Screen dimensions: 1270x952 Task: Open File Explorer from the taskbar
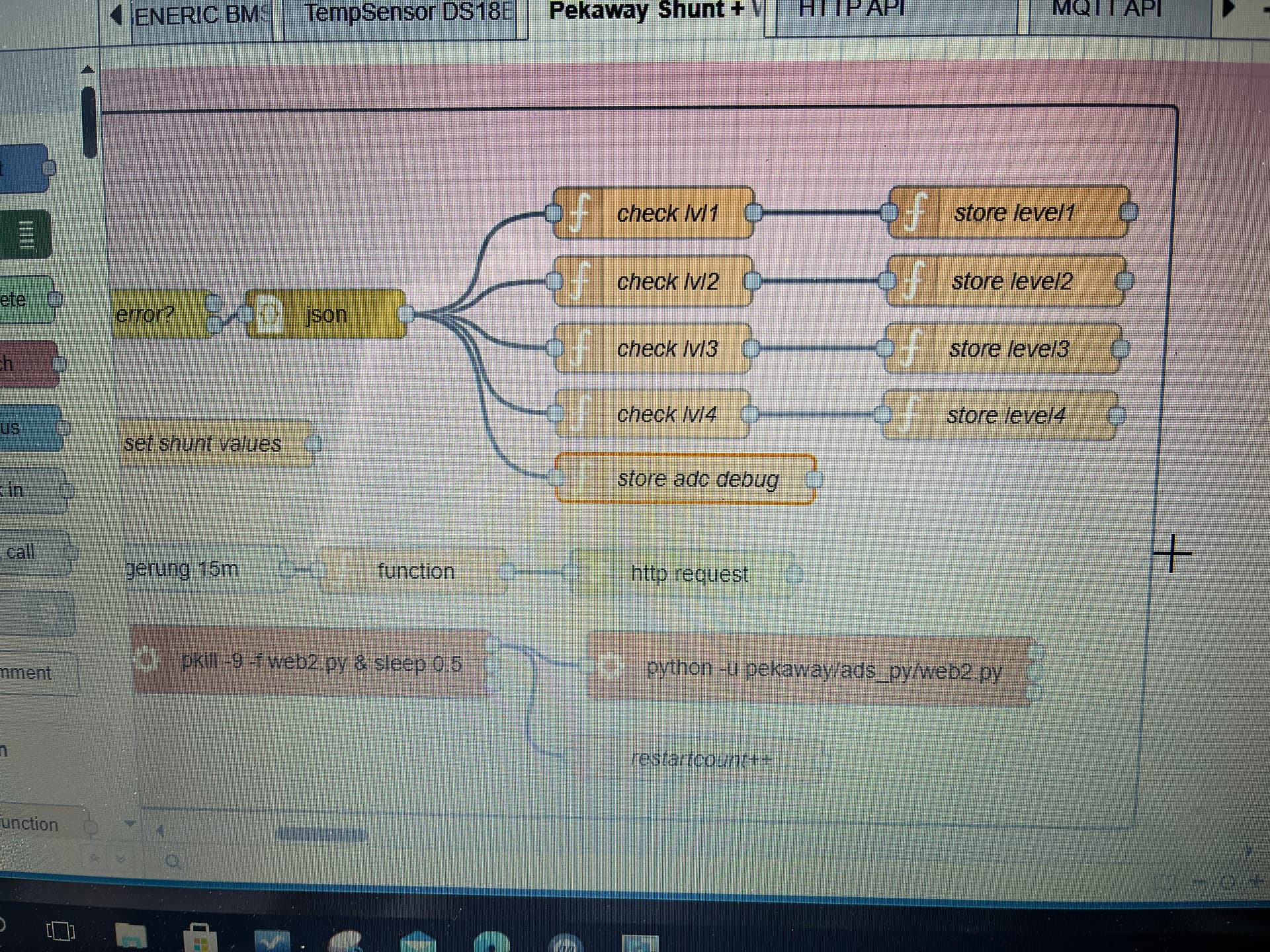(131, 935)
